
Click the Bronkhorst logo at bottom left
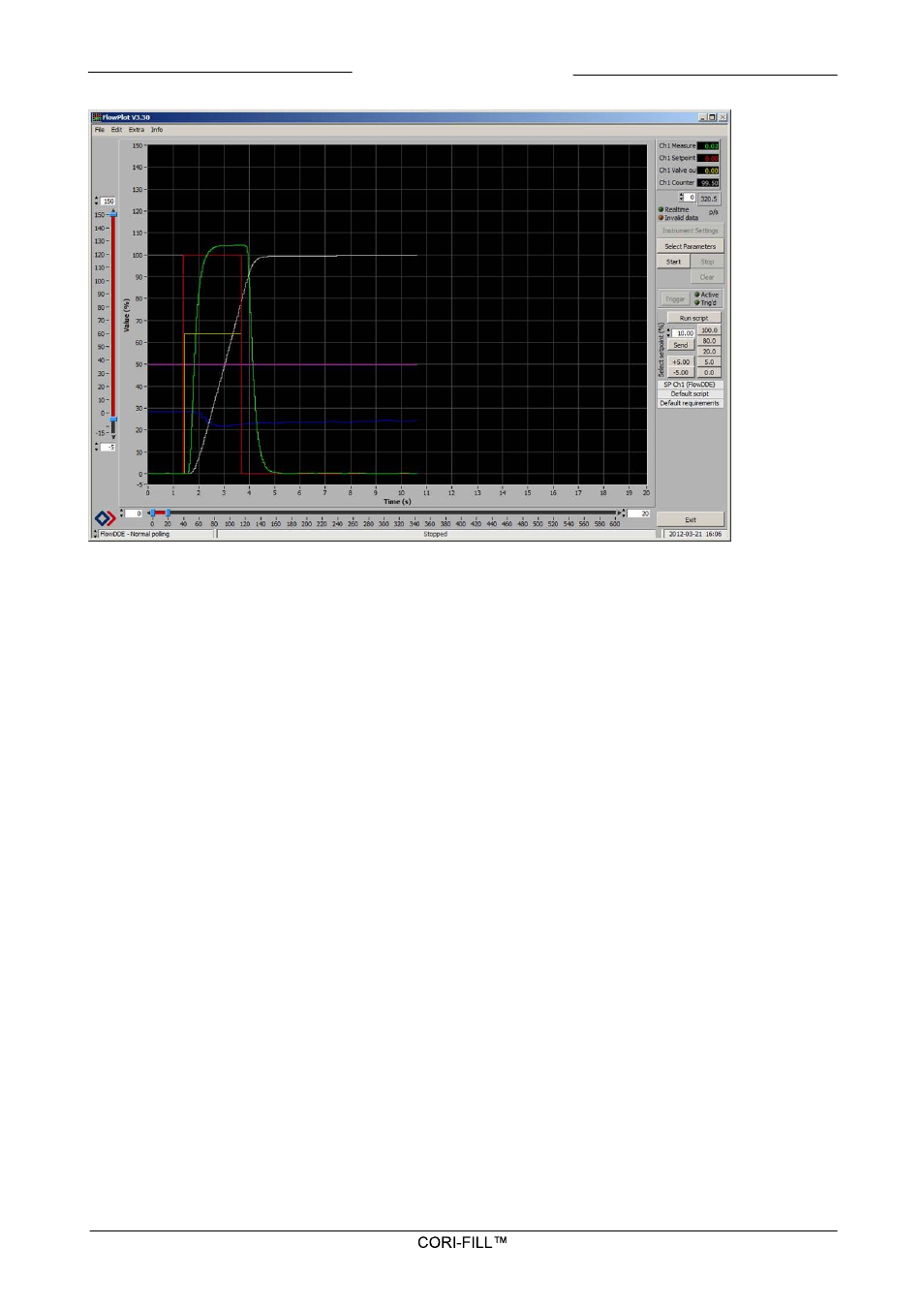point(105,519)
